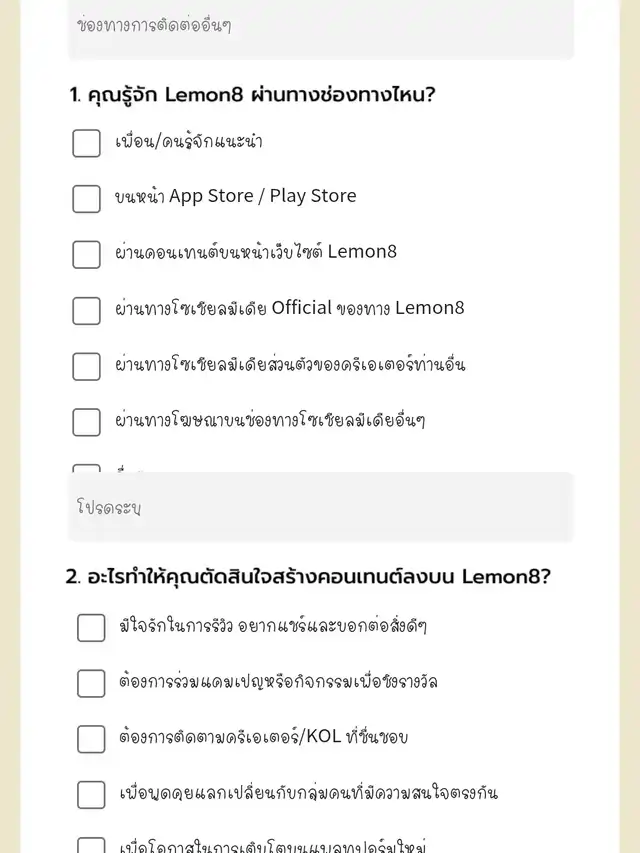Check the Official social media Lemon8 box
The image size is (640, 853).
(87, 311)
